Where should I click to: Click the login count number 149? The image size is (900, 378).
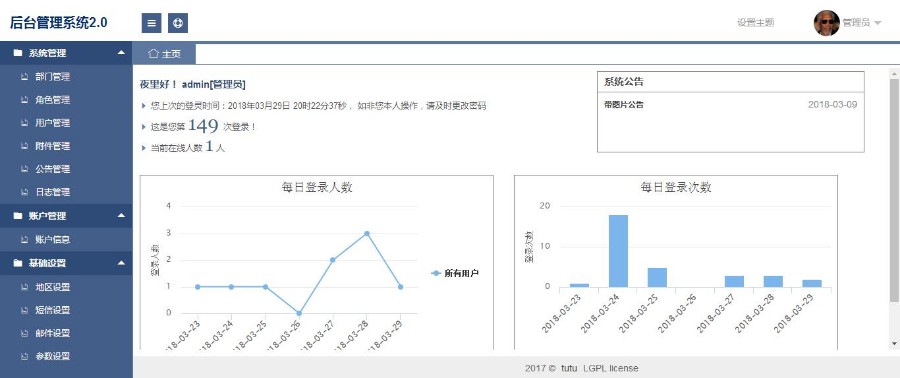pos(203,126)
